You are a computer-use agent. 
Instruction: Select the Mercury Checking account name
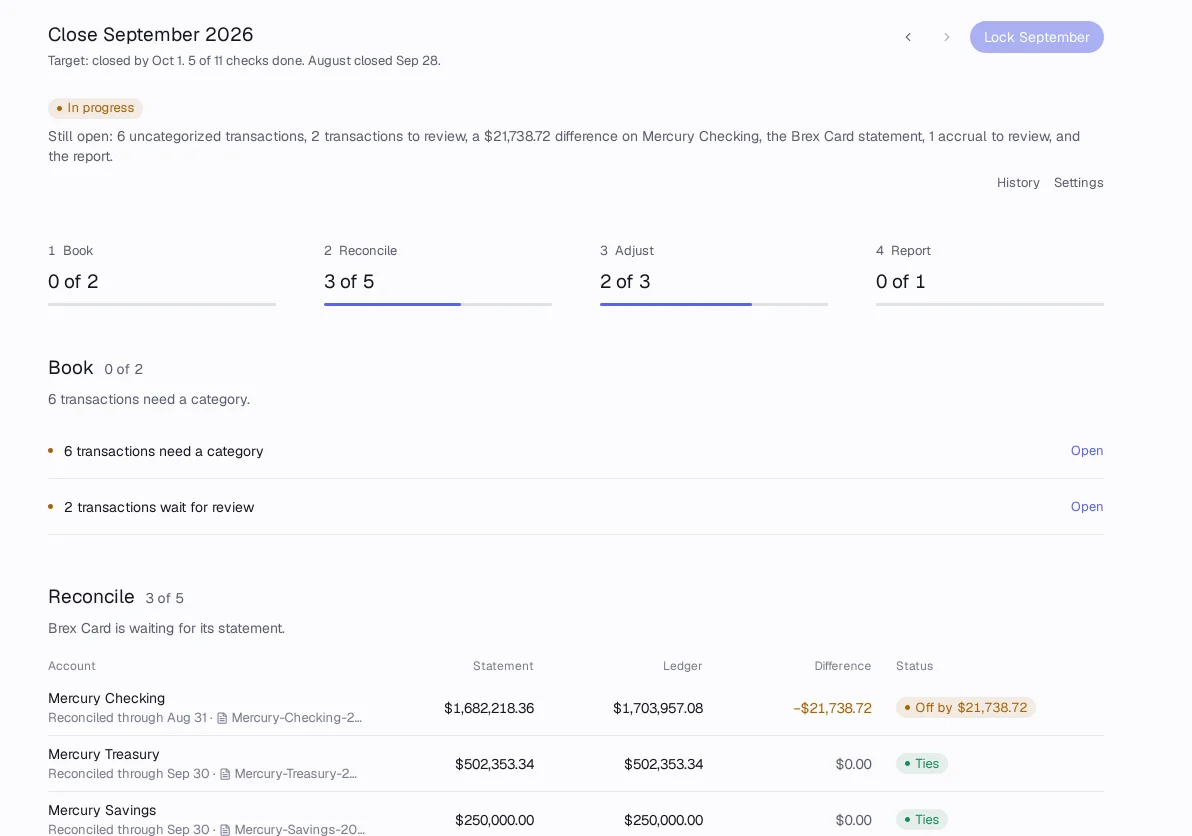tap(106, 698)
